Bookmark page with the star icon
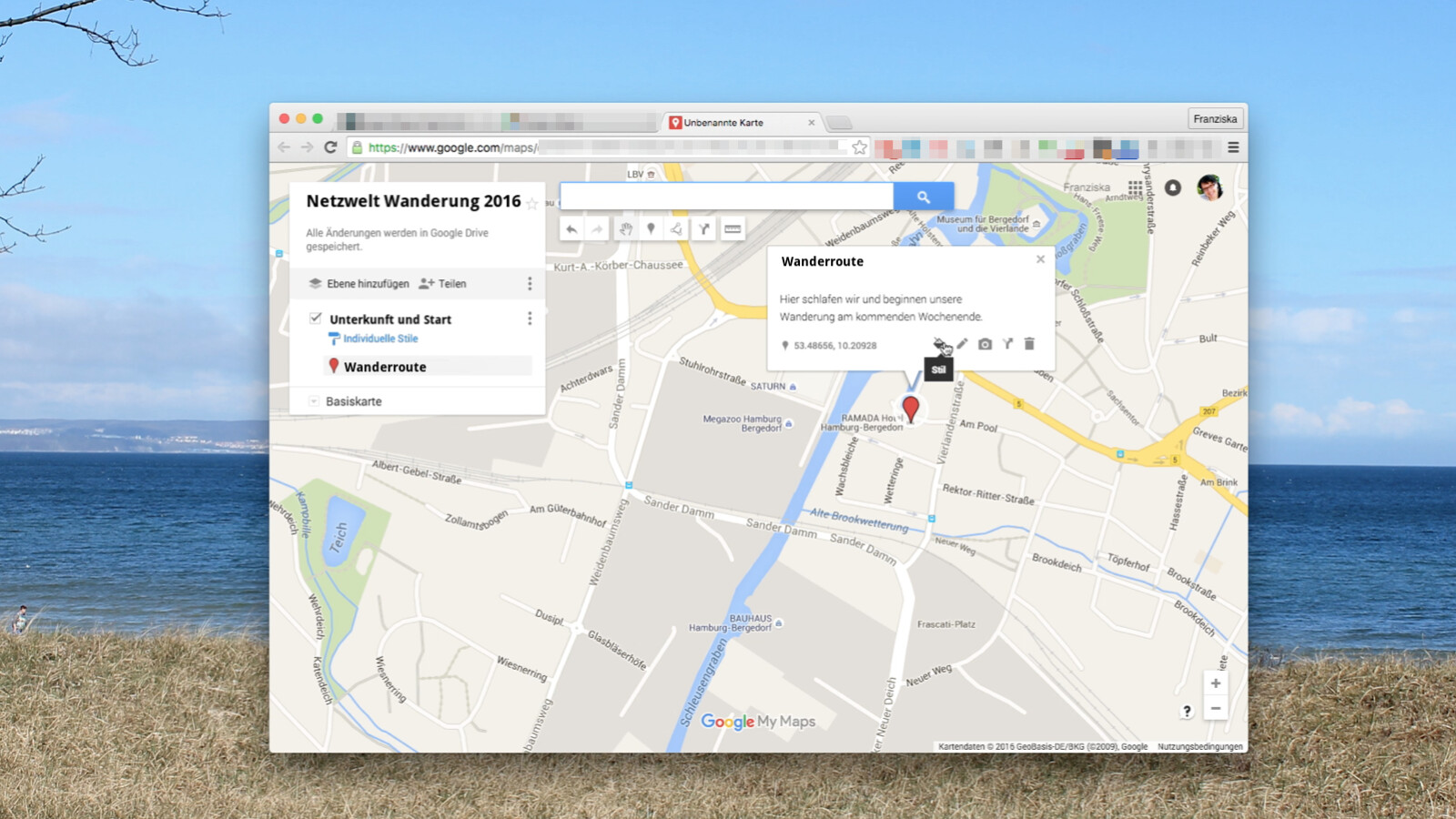The height and width of the screenshot is (819, 1456). pyautogui.click(x=860, y=147)
